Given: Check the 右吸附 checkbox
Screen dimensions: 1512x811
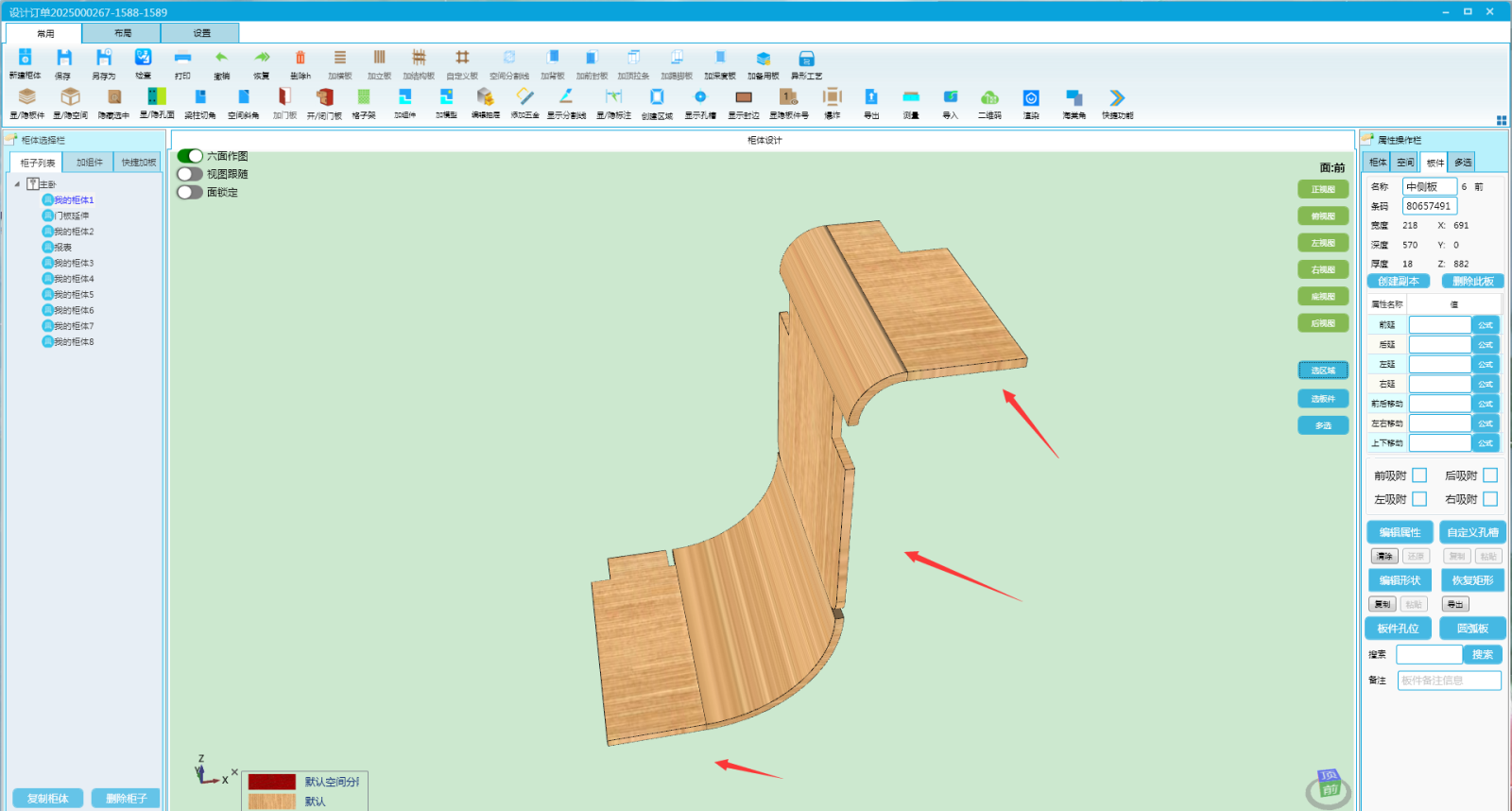Looking at the screenshot, I should (1490, 499).
